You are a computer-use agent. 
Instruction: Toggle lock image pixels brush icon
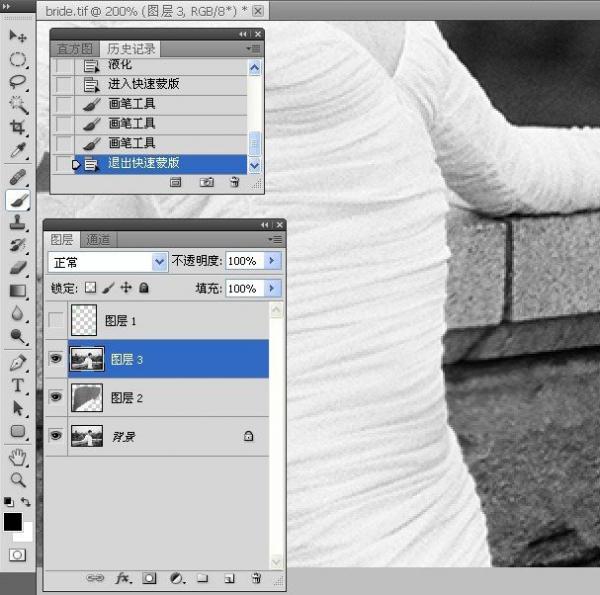click(x=109, y=287)
